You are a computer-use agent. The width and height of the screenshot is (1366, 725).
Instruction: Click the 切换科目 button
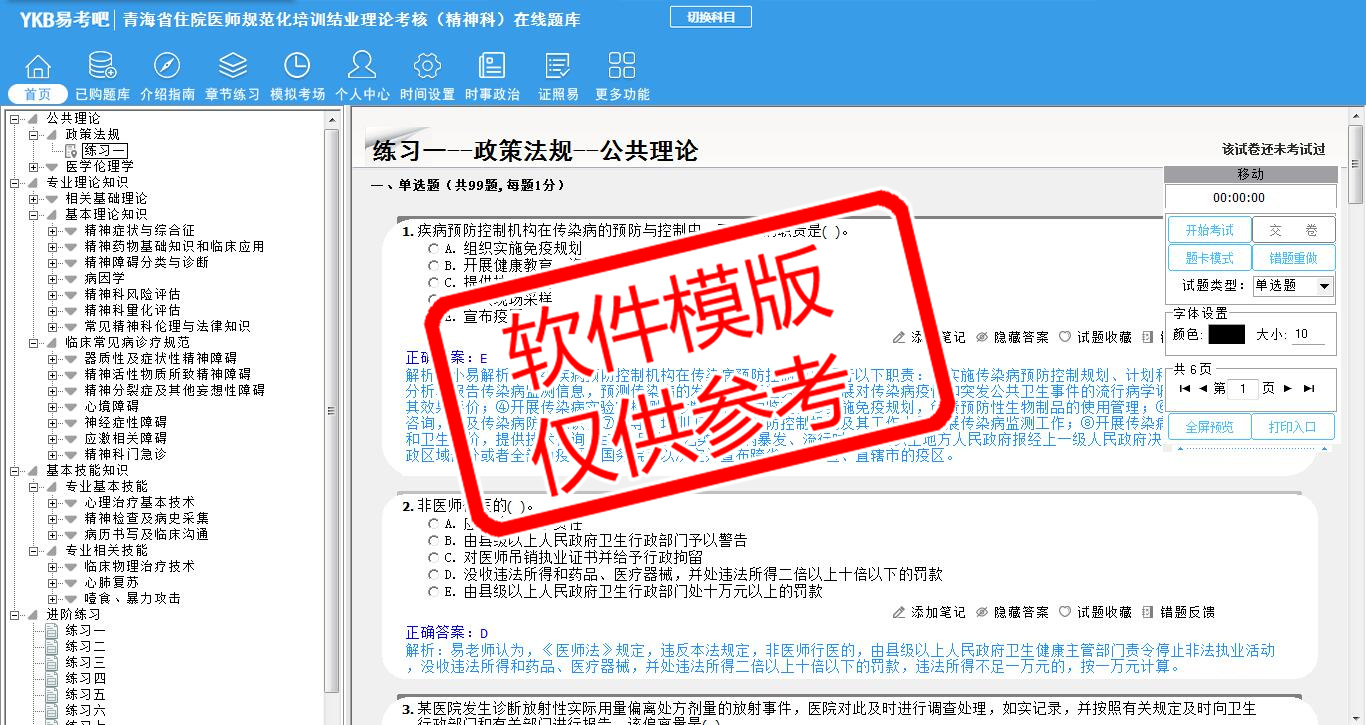(710, 17)
